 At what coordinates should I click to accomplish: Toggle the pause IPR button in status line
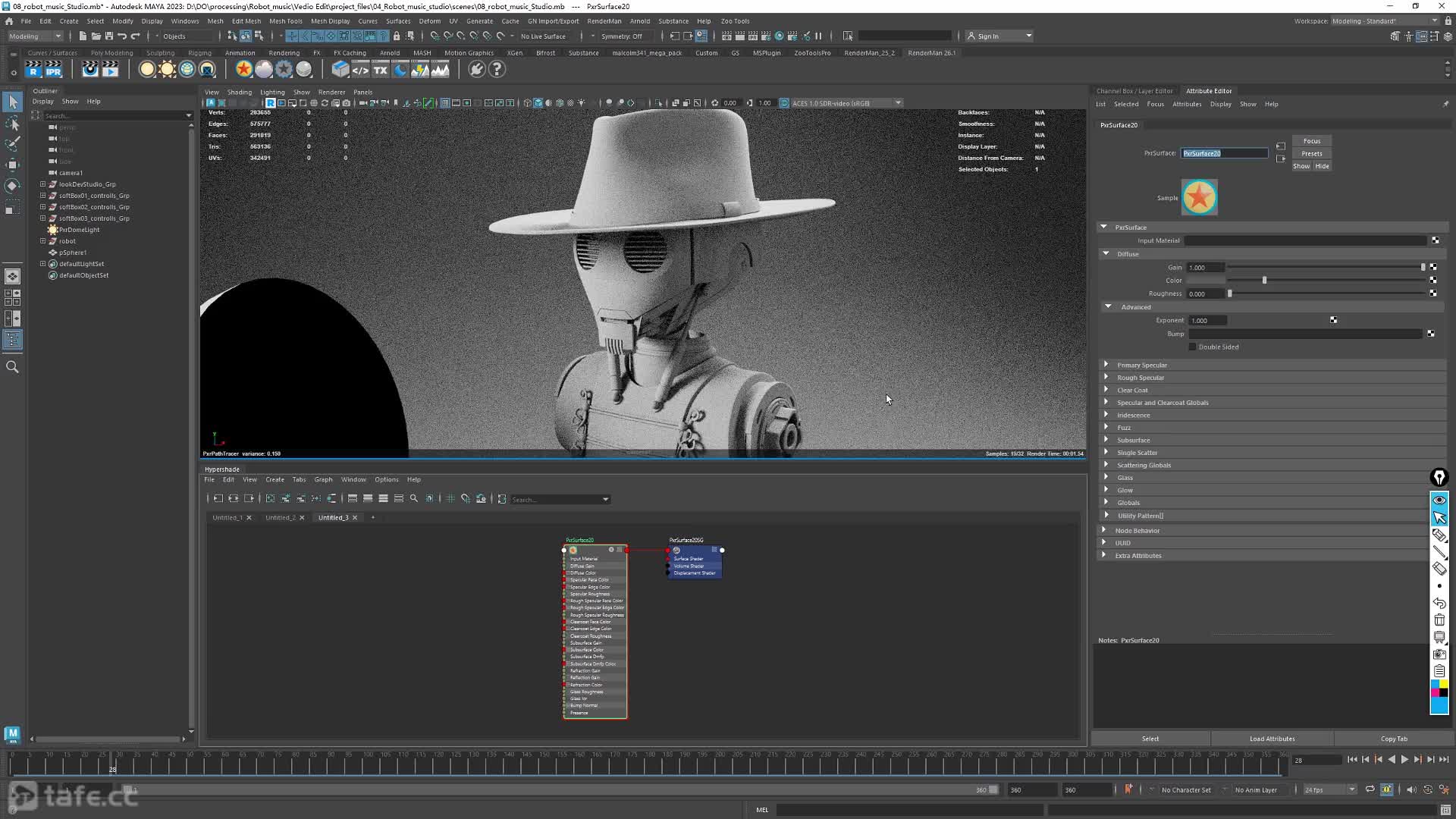coord(818,36)
